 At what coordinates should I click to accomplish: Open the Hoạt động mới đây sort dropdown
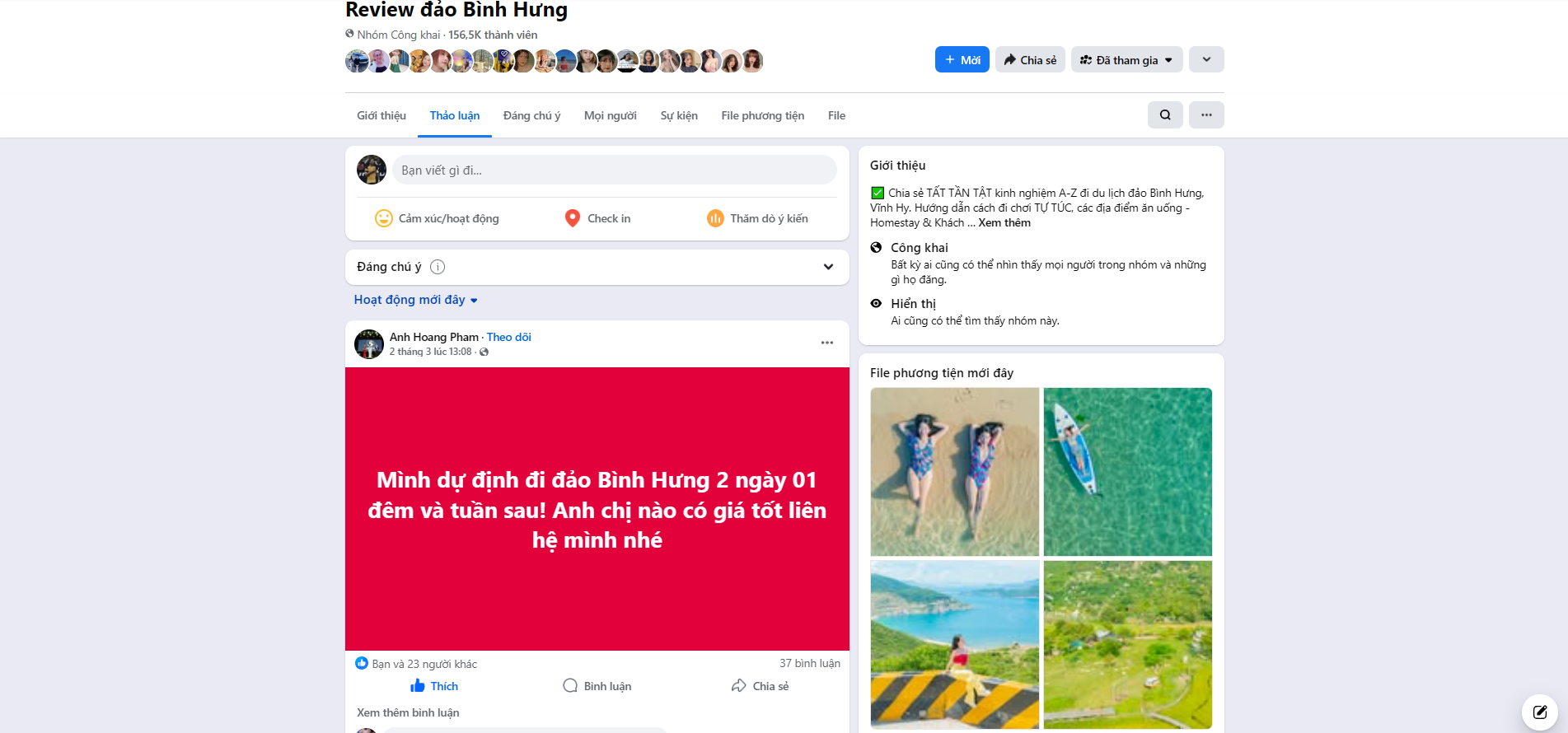pos(415,300)
